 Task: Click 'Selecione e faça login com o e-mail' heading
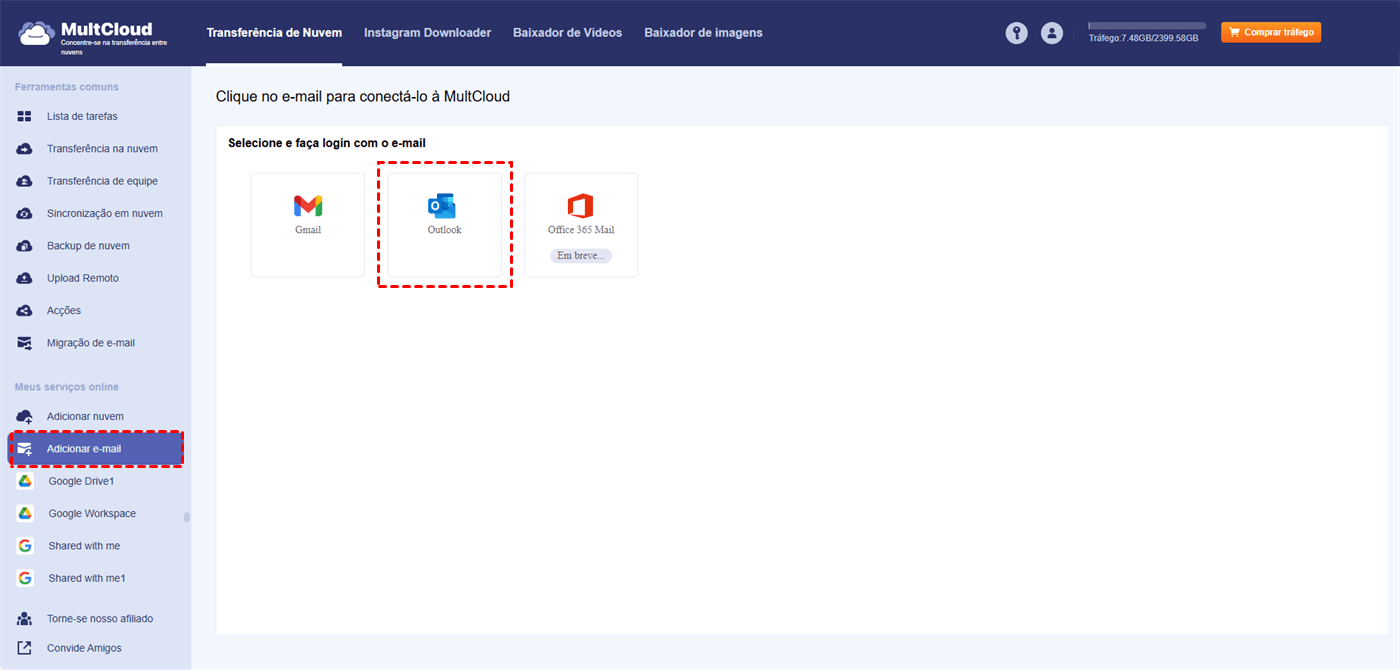point(327,143)
